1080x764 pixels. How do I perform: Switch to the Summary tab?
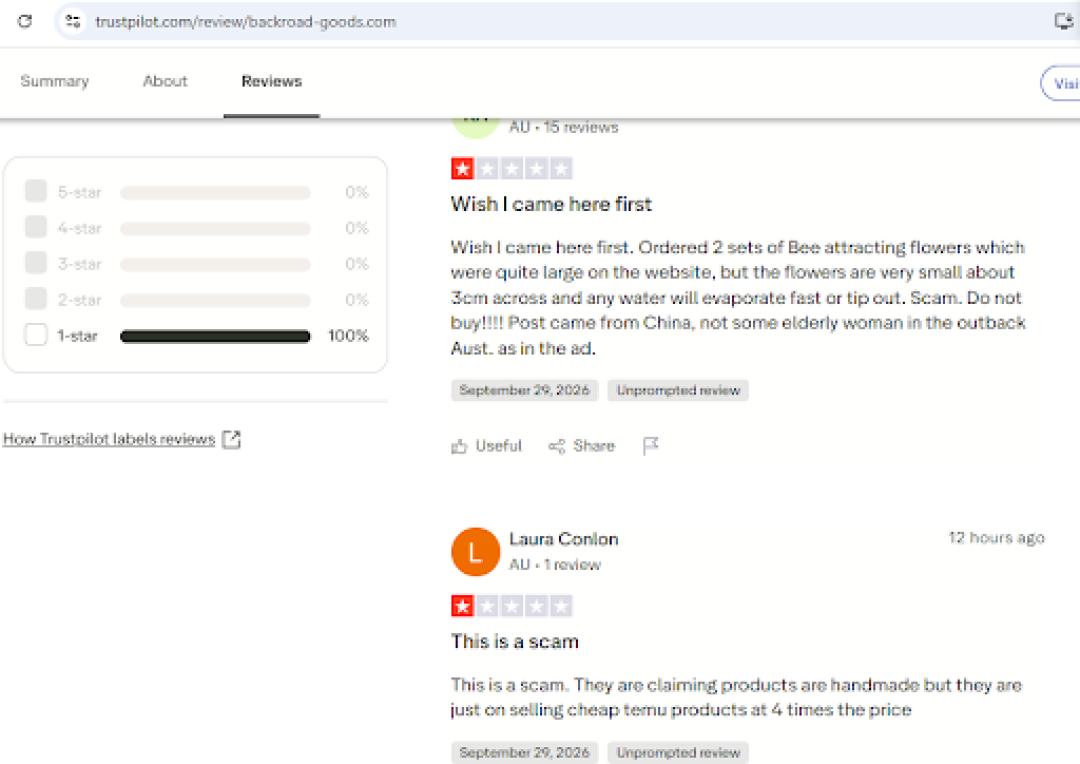coord(55,81)
